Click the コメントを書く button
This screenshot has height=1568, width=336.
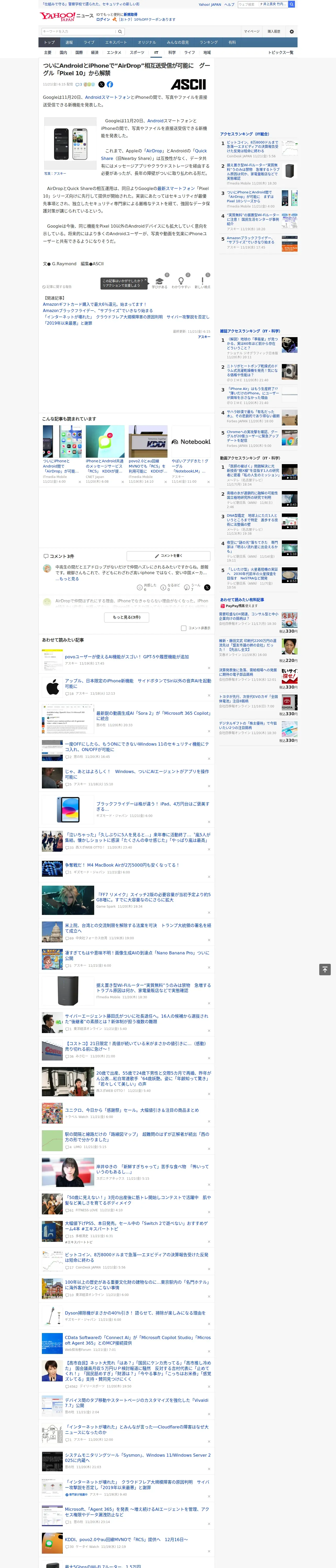click(169, 556)
